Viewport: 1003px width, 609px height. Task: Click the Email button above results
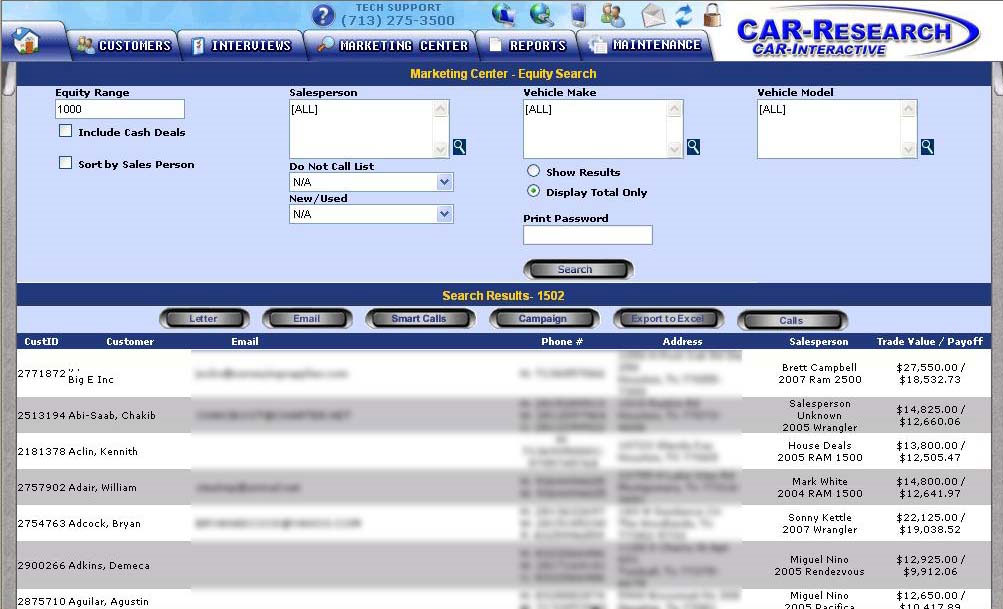[x=307, y=319]
